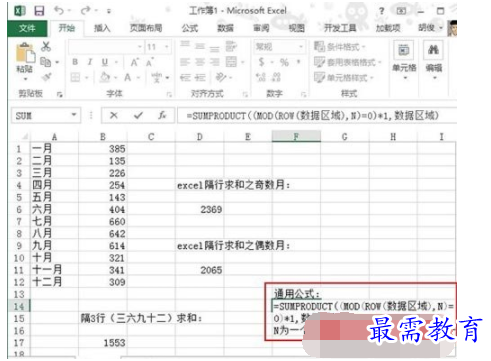Viewport: 491px width, 361px height.
Task: Center text horizontally
Action: tap(200, 62)
